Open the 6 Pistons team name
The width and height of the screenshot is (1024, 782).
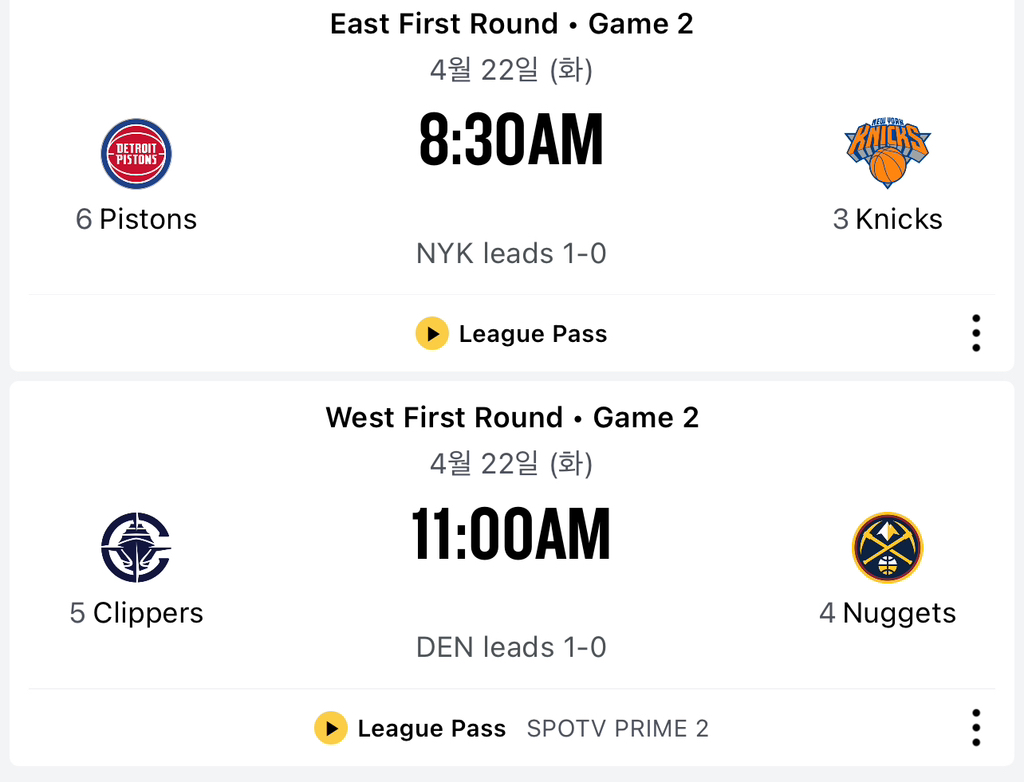pos(136,219)
